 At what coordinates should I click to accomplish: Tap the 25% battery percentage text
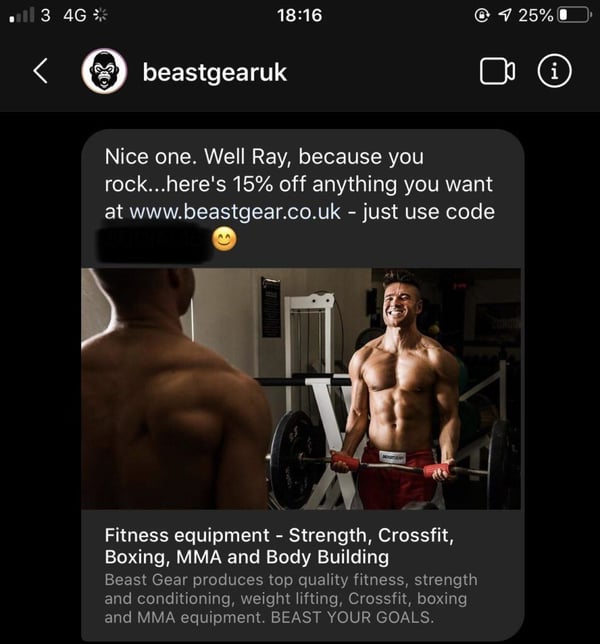[x=536, y=16]
